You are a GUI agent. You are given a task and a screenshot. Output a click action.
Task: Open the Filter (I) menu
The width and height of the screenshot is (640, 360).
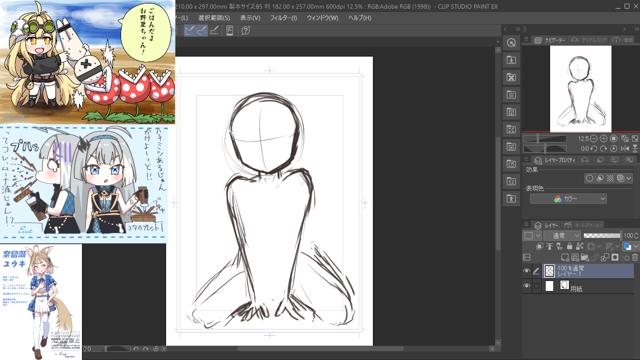[x=283, y=18]
